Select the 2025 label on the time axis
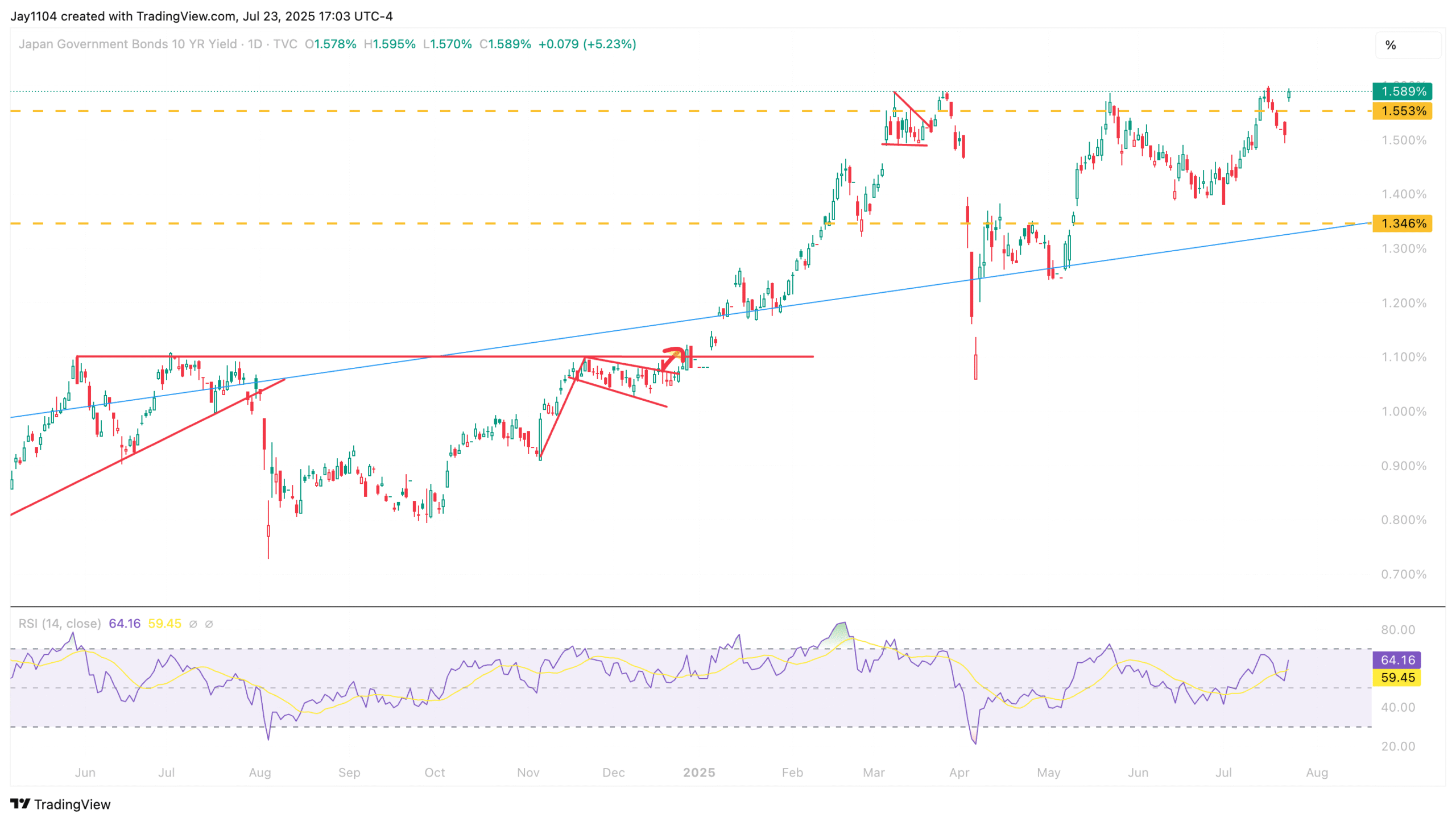The image size is (1456, 822). click(x=700, y=773)
